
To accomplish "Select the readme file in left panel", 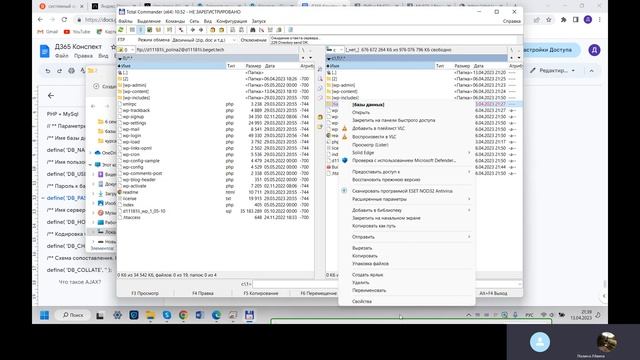I will click(130, 192).
